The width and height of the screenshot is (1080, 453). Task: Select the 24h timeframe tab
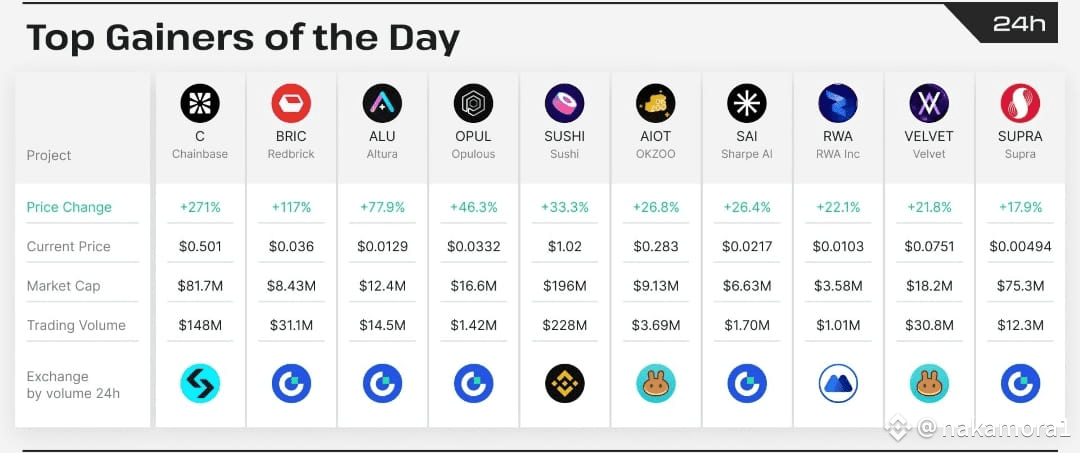[x=1019, y=23]
